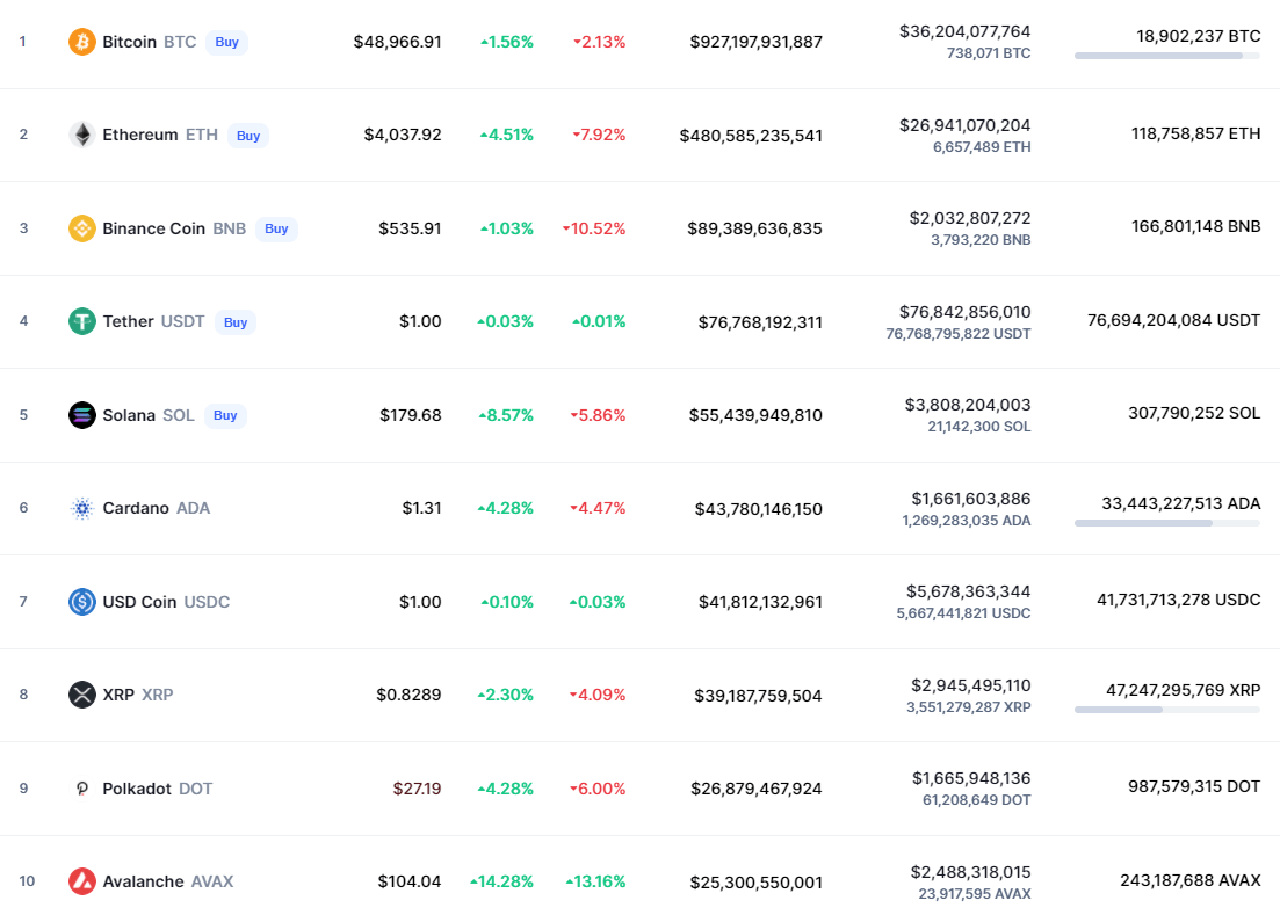
Task: Click the Ethereum diamond logo icon
Action: pyautogui.click(x=82, y=135)
